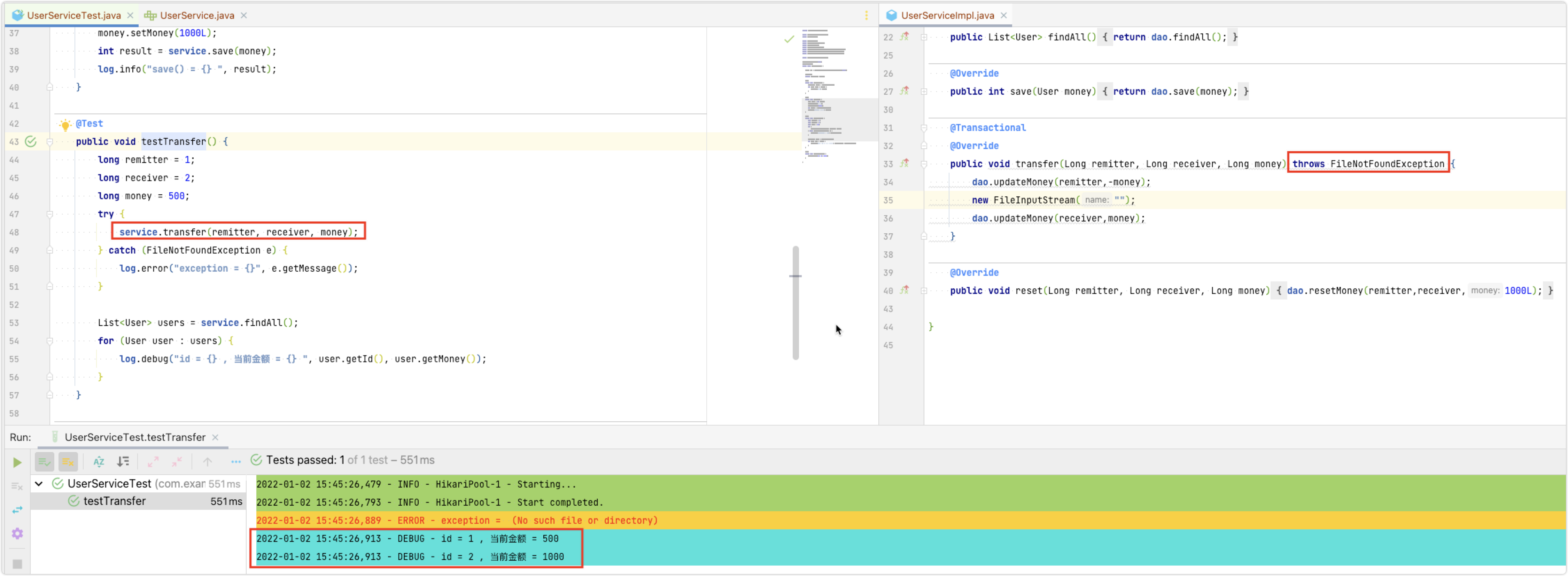This screenshot has width=1568, height=576.
Task: Click the implements gutter icon at line 40
Action: pos(905,290)
